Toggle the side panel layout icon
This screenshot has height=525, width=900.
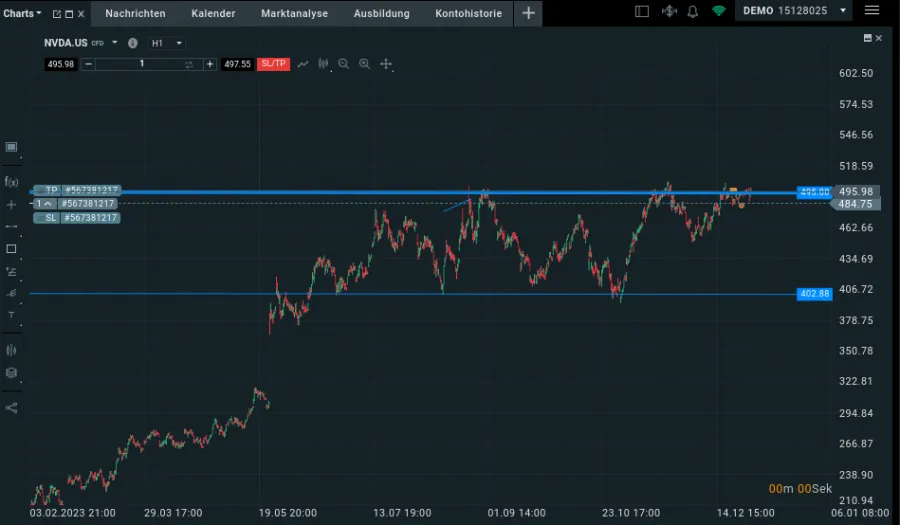(x=642, y=12)
